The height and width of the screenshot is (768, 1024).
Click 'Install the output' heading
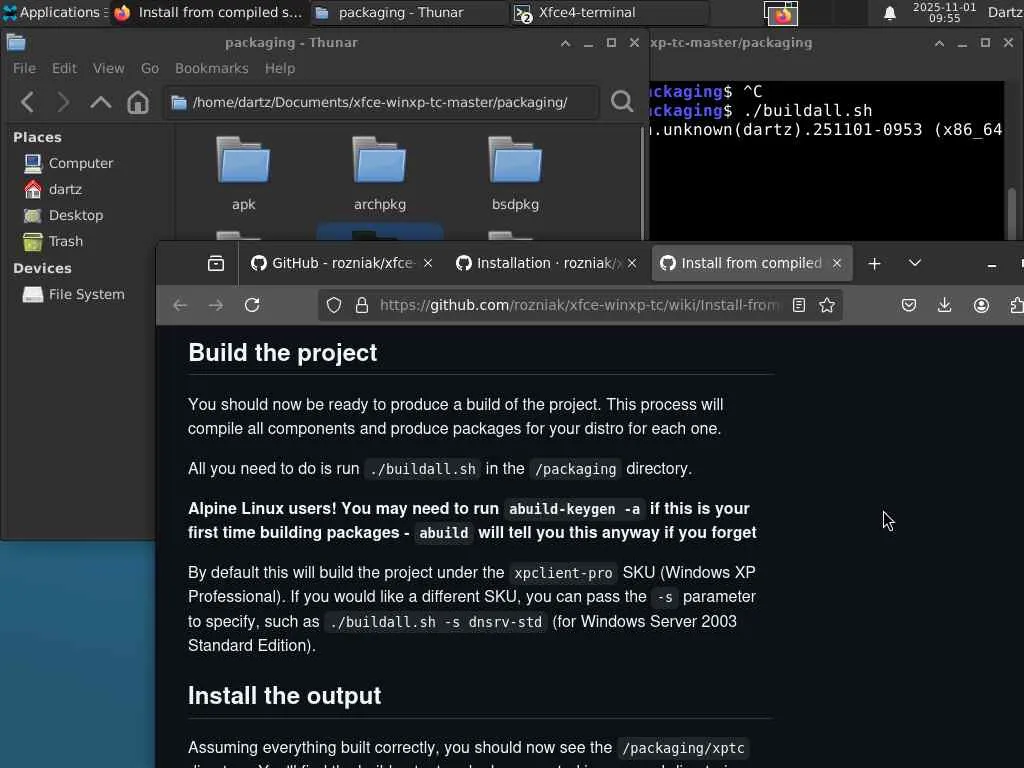coord(284,696)
